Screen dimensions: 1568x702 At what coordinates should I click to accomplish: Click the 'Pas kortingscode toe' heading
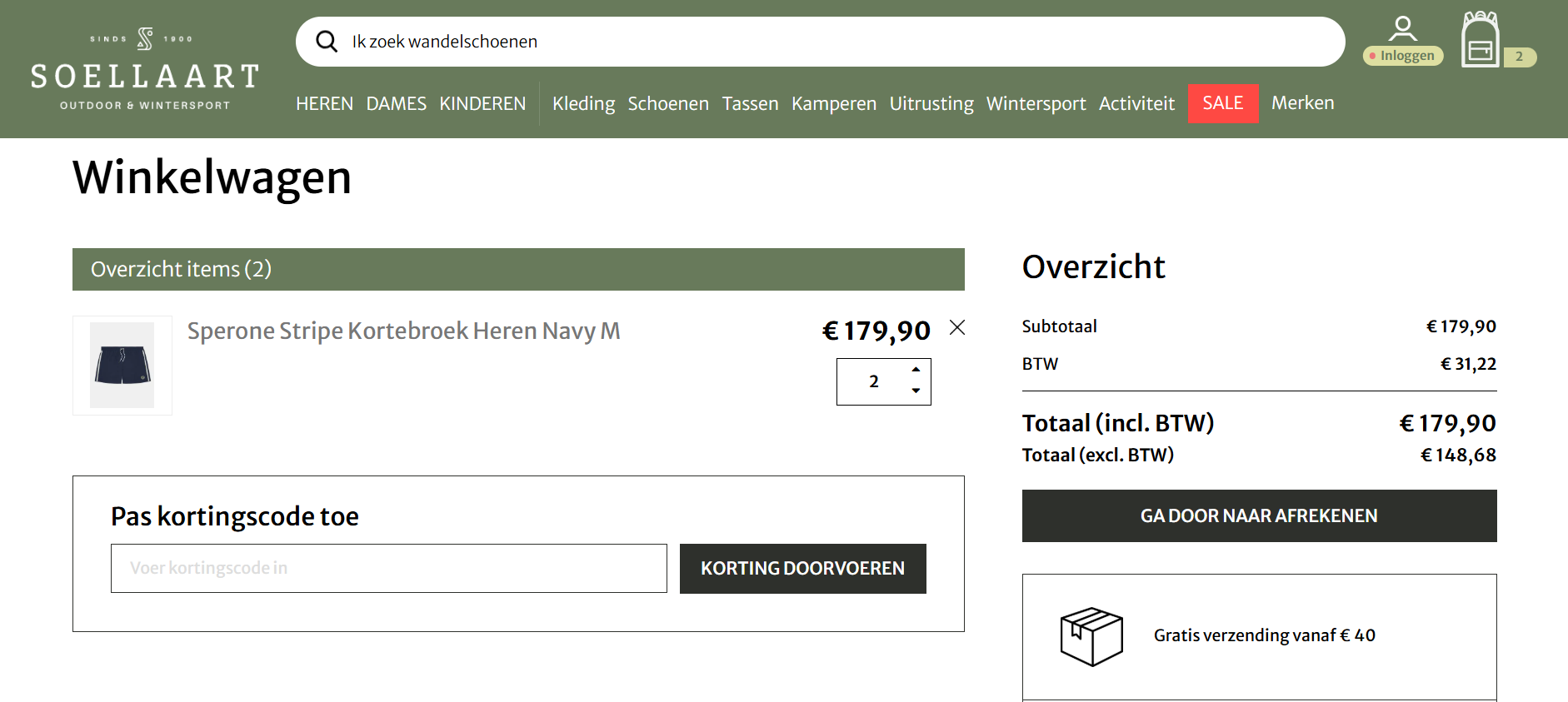[235, 516]
